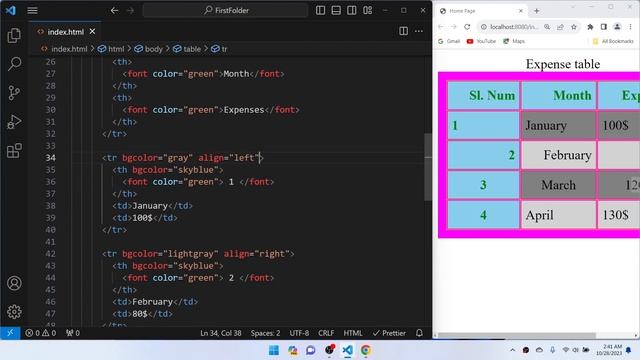Click the Prettier status item
Image resolution: width=640 pixels, height=360 pixels.
[389, 333]
